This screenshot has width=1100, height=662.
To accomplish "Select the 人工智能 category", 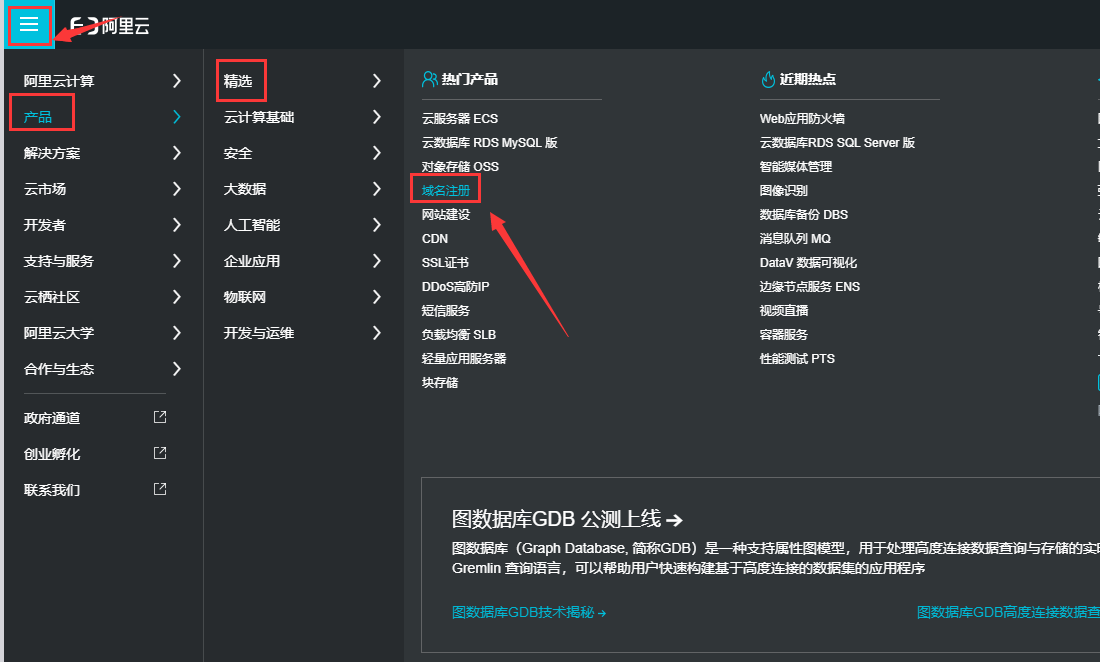I will coord(252,224).
